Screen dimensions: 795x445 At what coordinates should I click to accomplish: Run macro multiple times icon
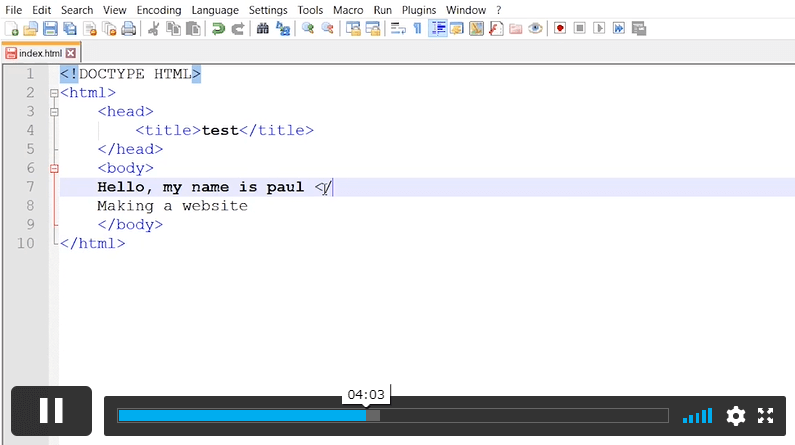pos(619,29)
